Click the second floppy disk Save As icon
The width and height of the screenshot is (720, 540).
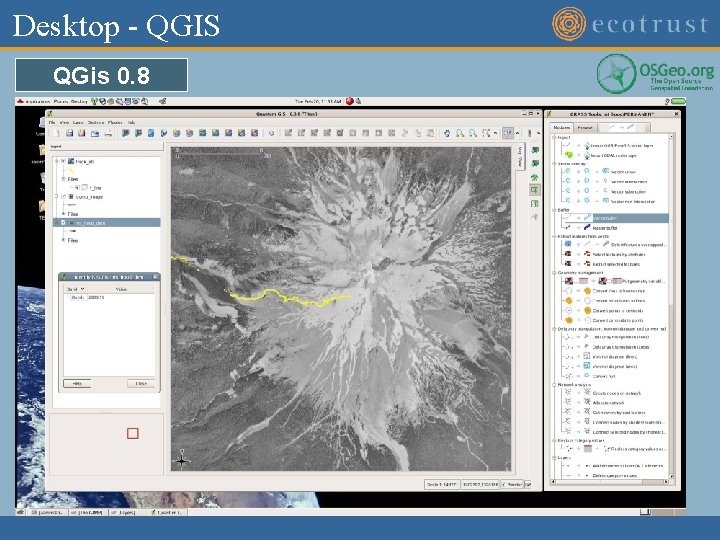[82, 133]
